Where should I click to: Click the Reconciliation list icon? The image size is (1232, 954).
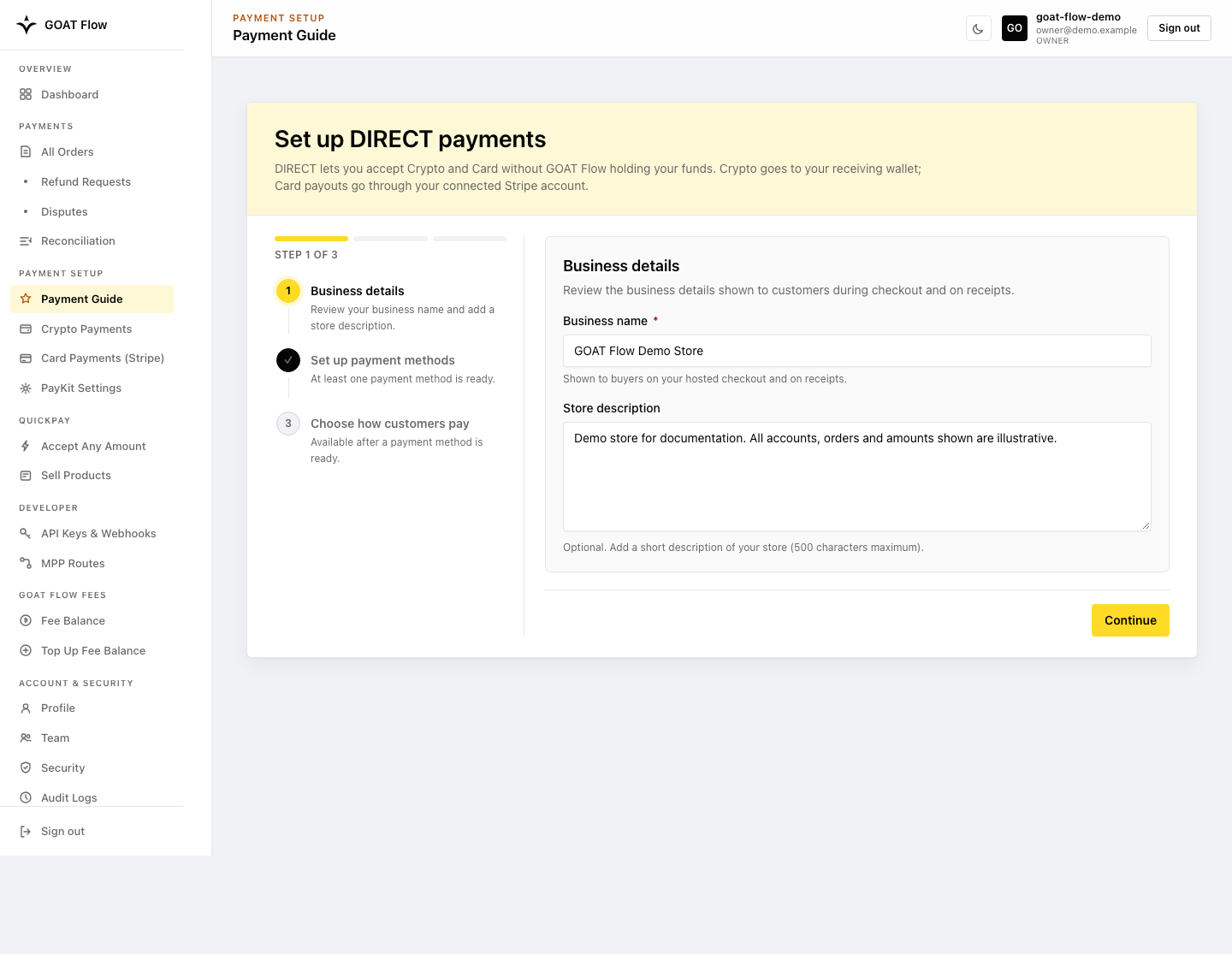tap(26, 241)
